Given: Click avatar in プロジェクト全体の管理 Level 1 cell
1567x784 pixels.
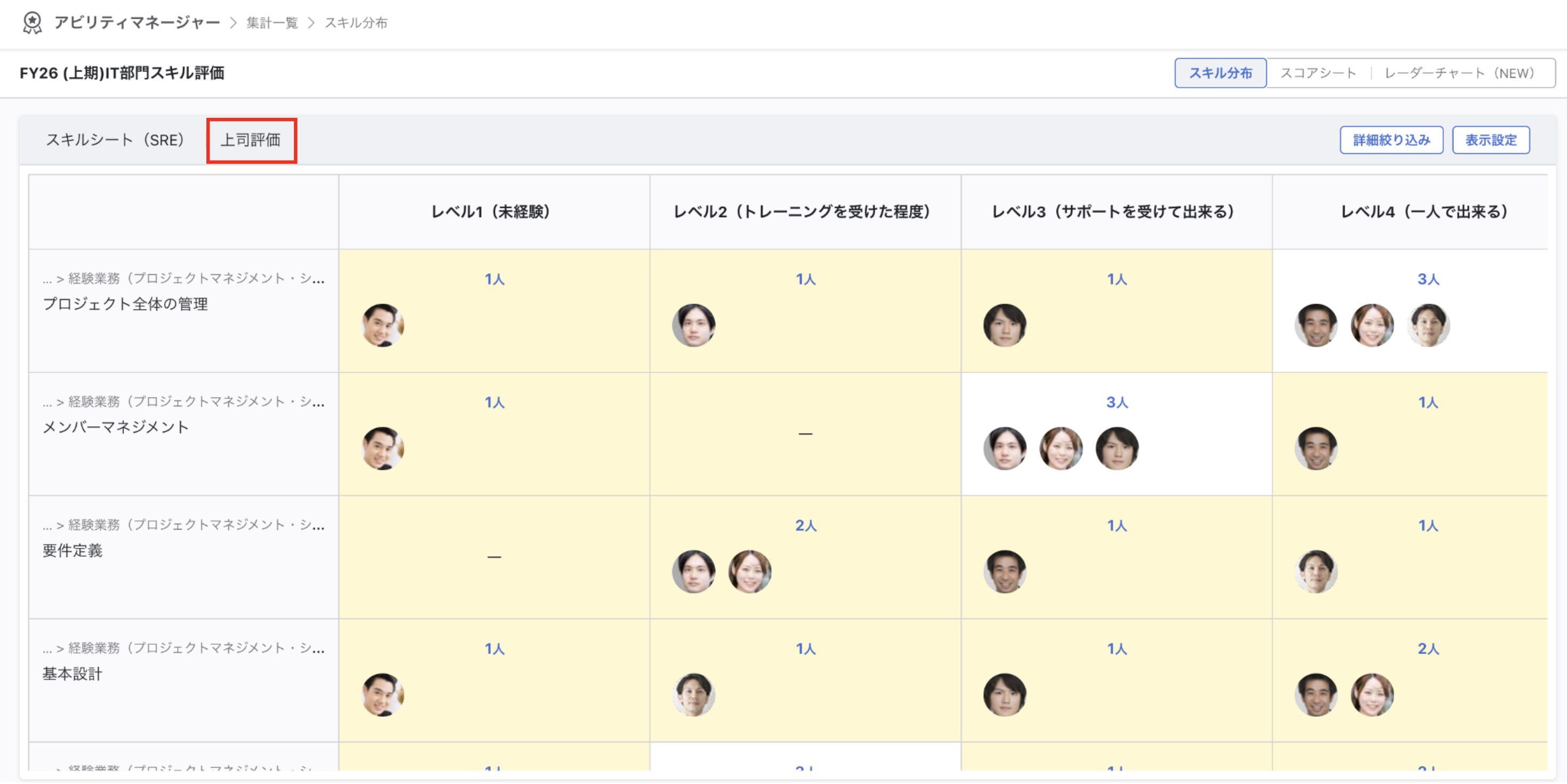Looking at the screenshot, I should (x=382, y=325).
